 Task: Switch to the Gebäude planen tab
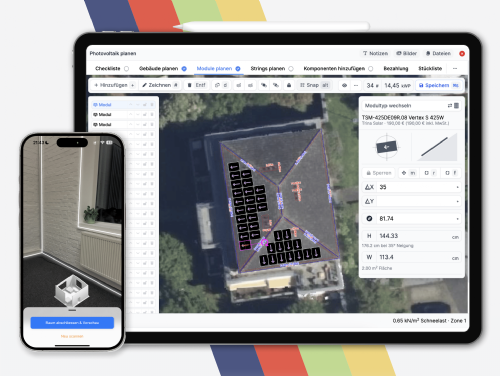pyautogui.click(x=159, y=69)
